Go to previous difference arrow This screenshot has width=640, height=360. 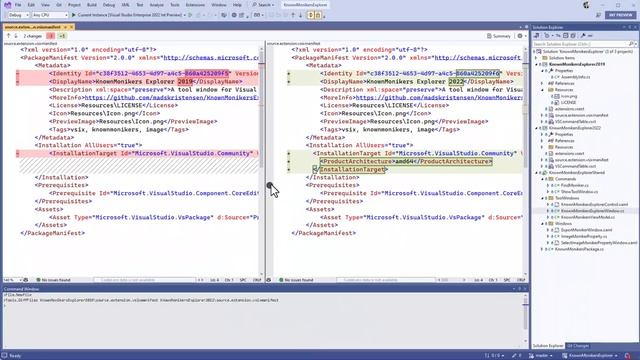point(8,36)
